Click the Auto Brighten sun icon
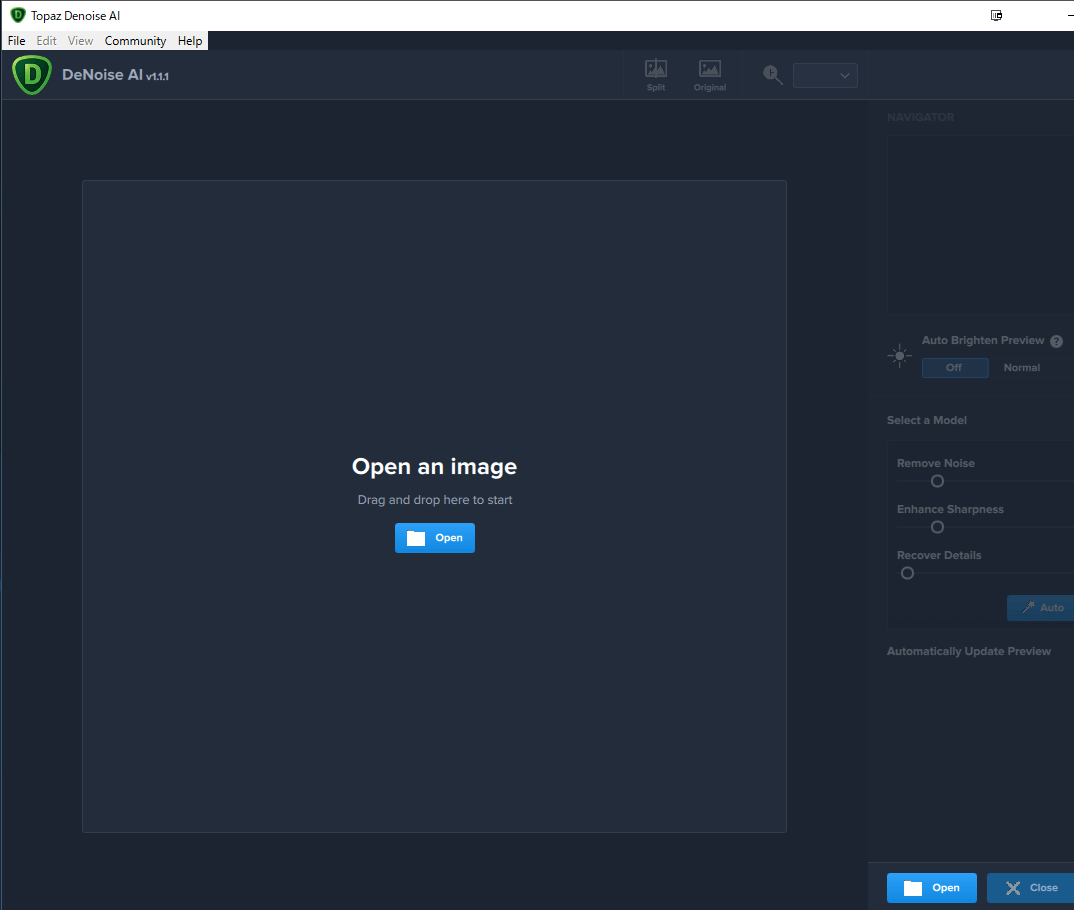 click(x=900, y=355)
